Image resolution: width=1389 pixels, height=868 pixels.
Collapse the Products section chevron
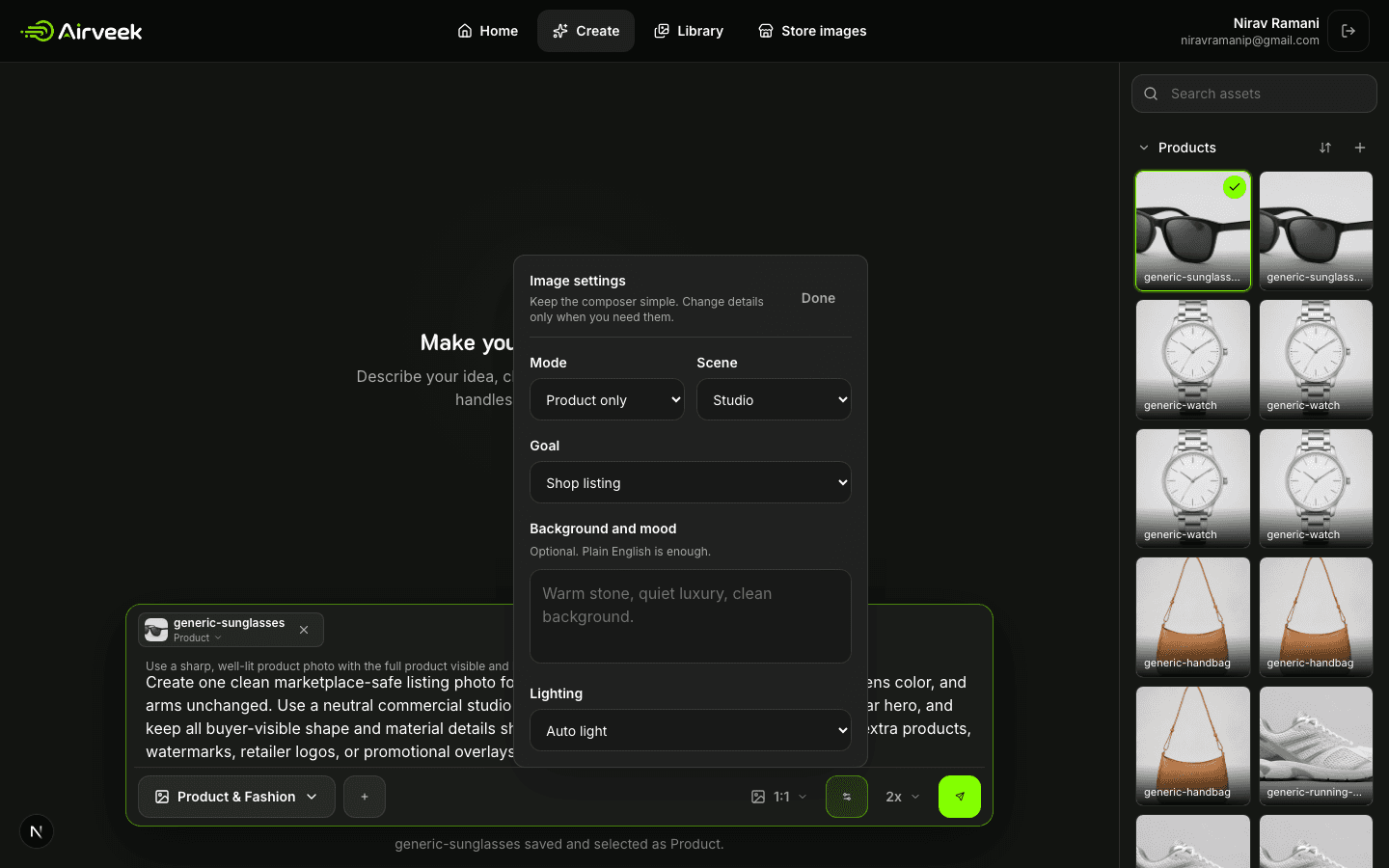pyautogui.click(x=1144, y=148)
